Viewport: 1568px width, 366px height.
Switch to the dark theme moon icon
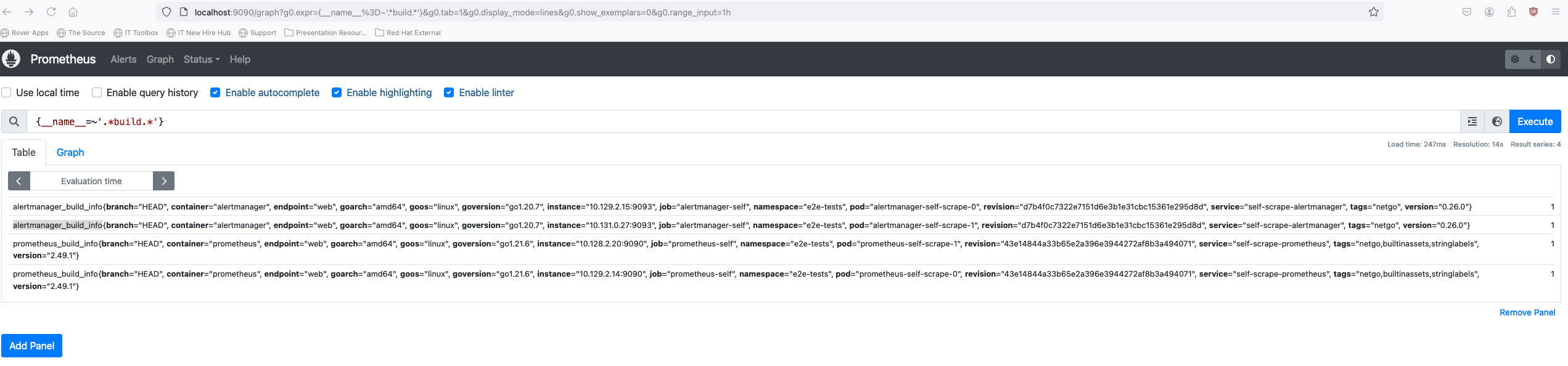1533,59
